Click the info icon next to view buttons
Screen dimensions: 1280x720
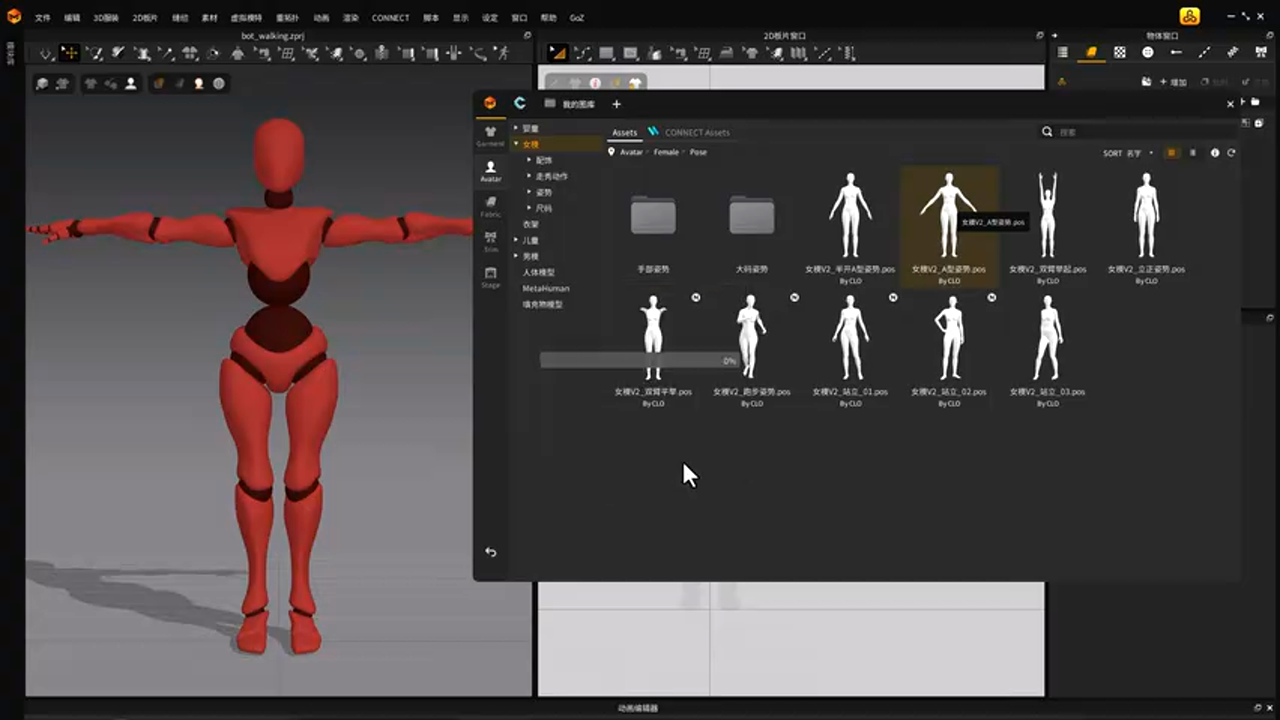(1215, 153)
